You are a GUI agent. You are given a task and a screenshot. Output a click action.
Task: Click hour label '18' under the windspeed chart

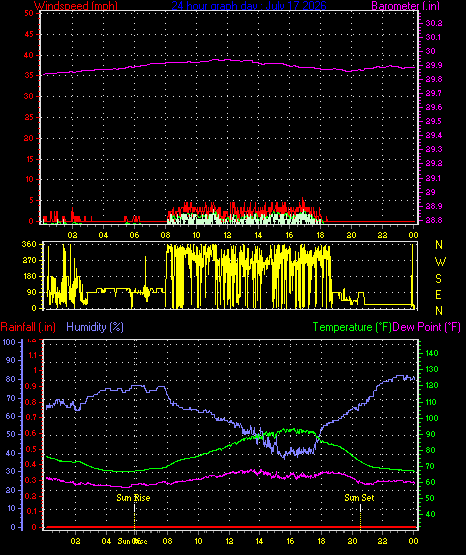point(320,235)
